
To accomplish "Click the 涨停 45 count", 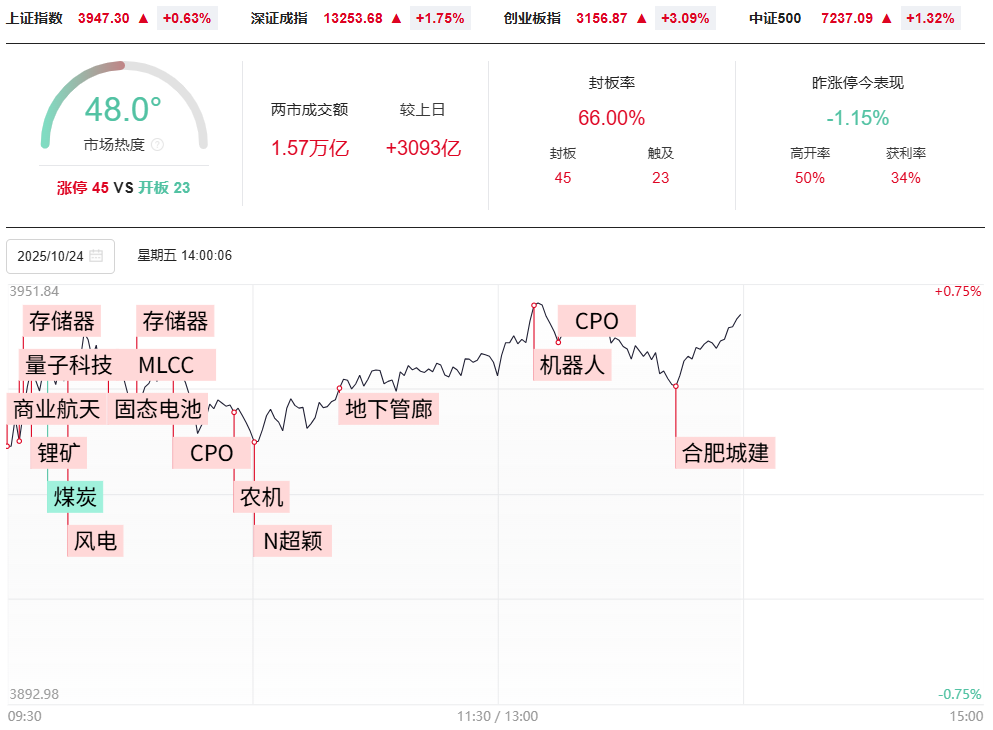I will coord(82,187).
